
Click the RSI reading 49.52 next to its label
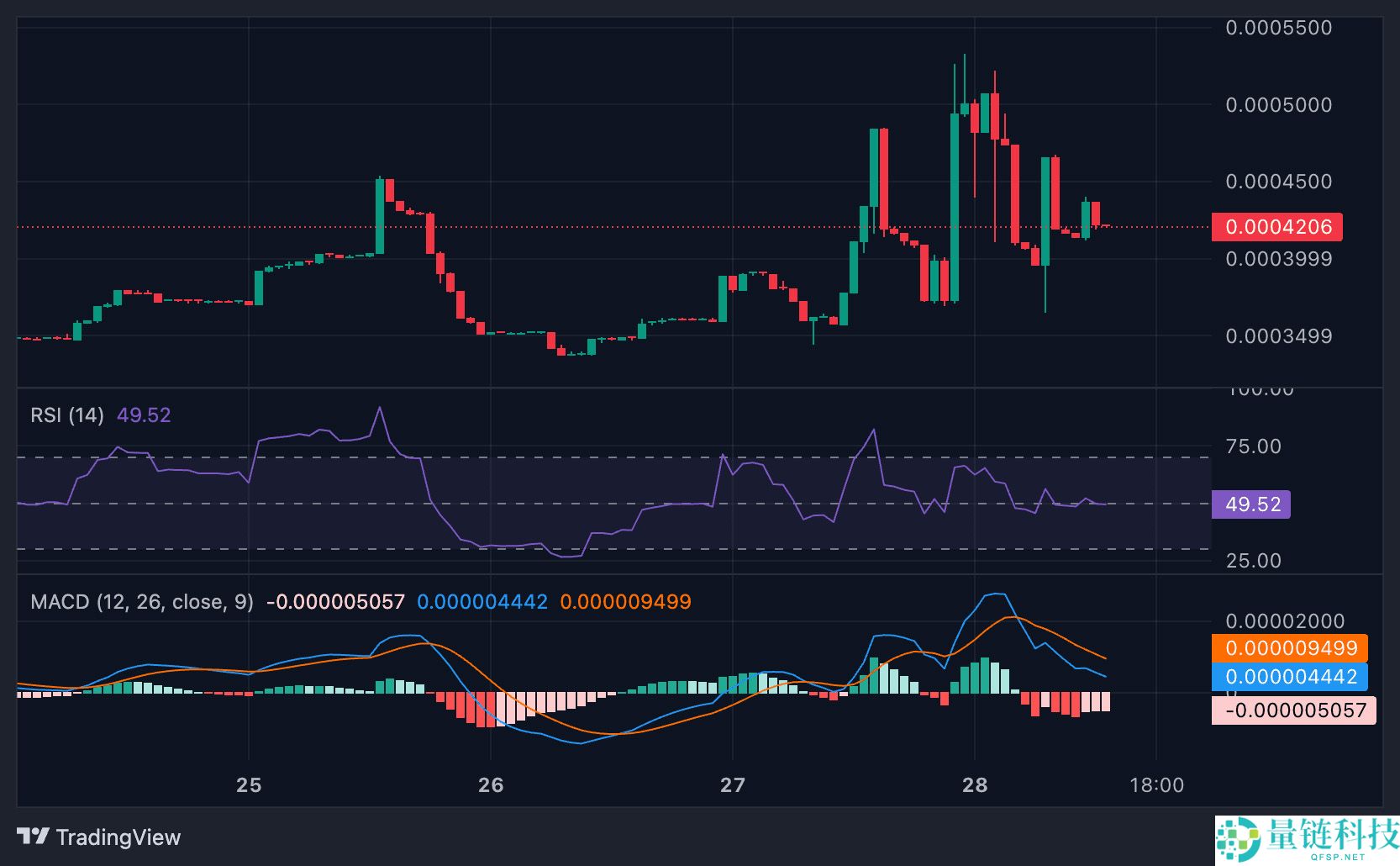144,415
